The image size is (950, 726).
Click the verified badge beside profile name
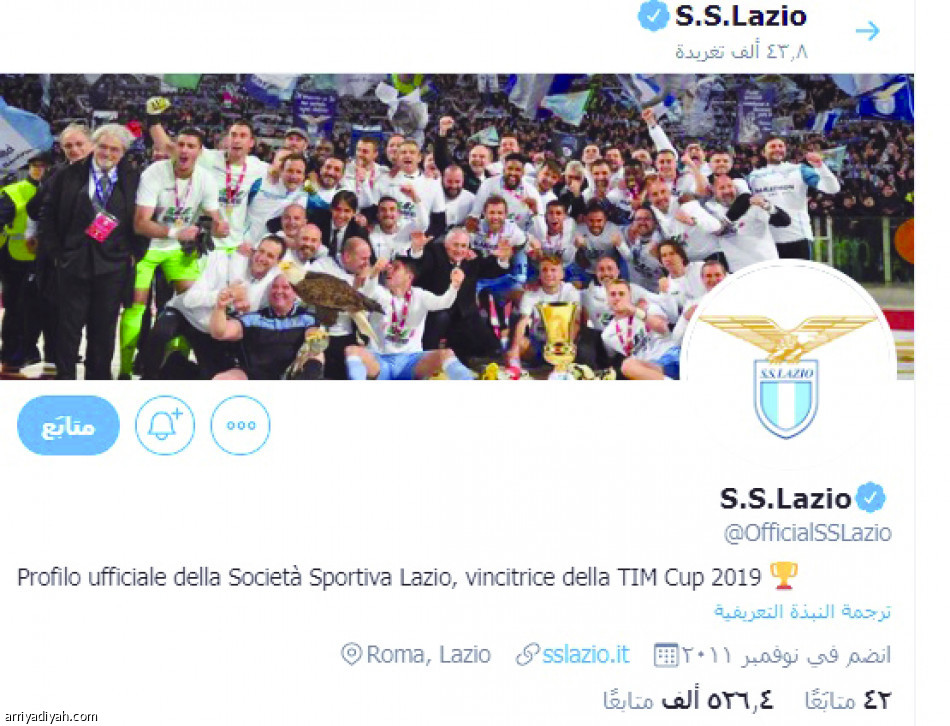[x=871, y=498]
